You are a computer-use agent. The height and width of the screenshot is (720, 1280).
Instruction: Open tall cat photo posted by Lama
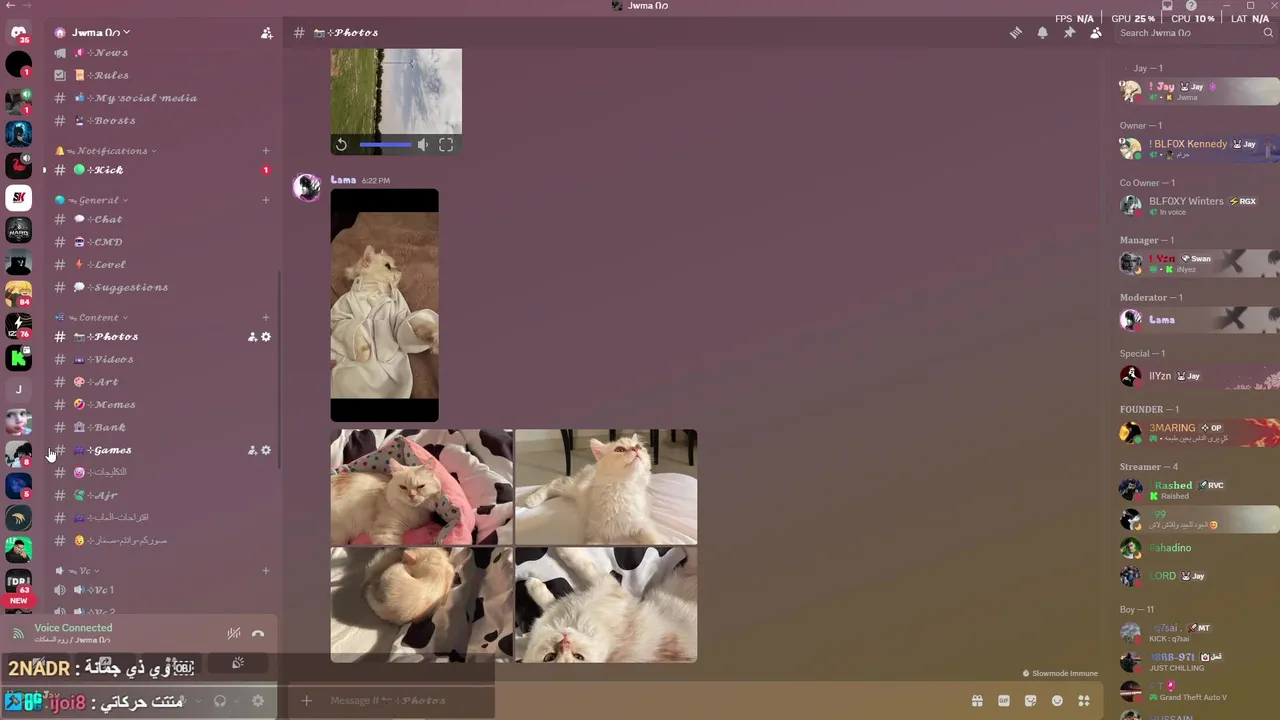[384, 306]
